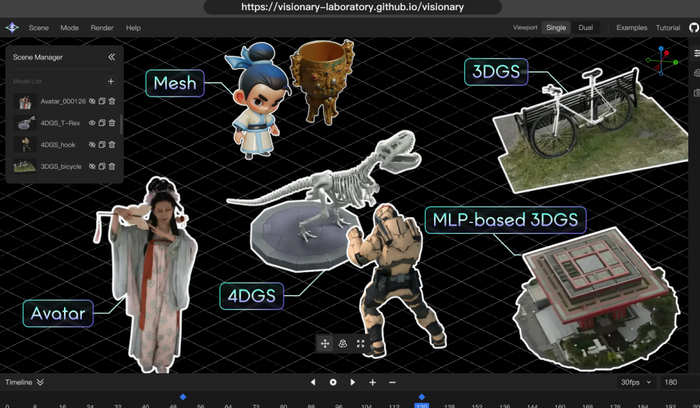The image size is (700, 408).
Task: Open the GitHub repository icon
Action: (693, 28)
